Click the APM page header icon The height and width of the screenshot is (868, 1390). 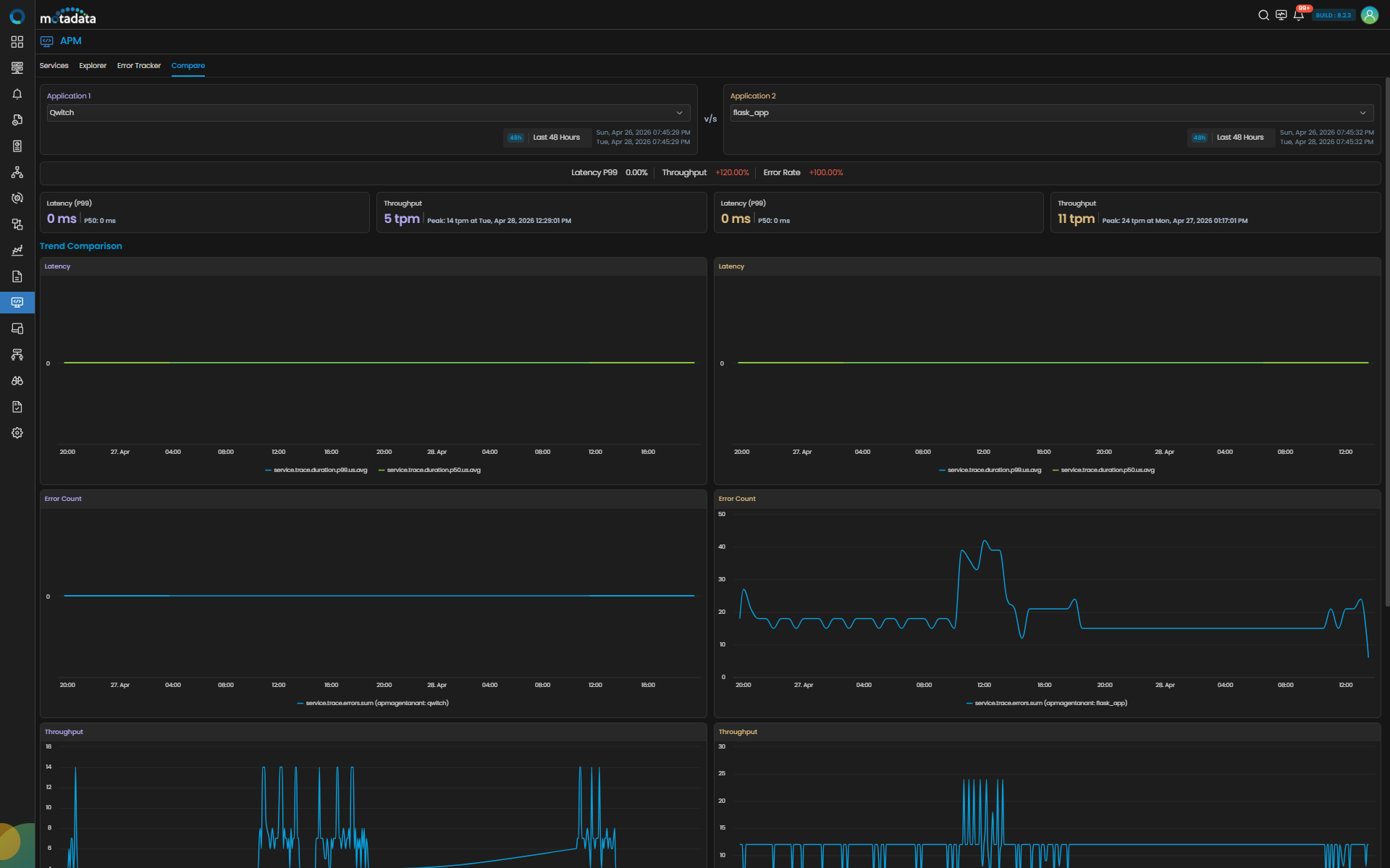point(47,41)
